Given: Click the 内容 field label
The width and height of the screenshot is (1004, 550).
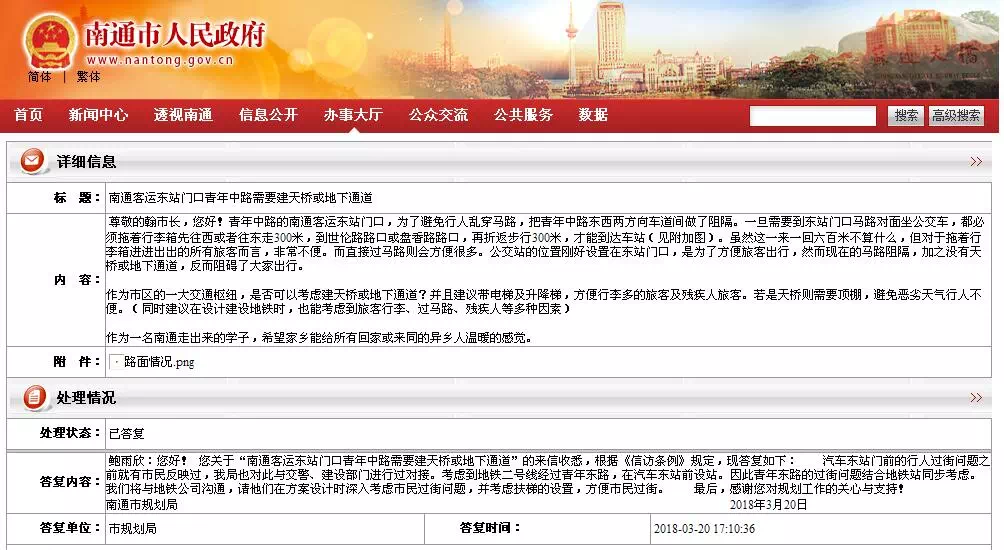Looking at the screenshot, I should click(77, 280).
